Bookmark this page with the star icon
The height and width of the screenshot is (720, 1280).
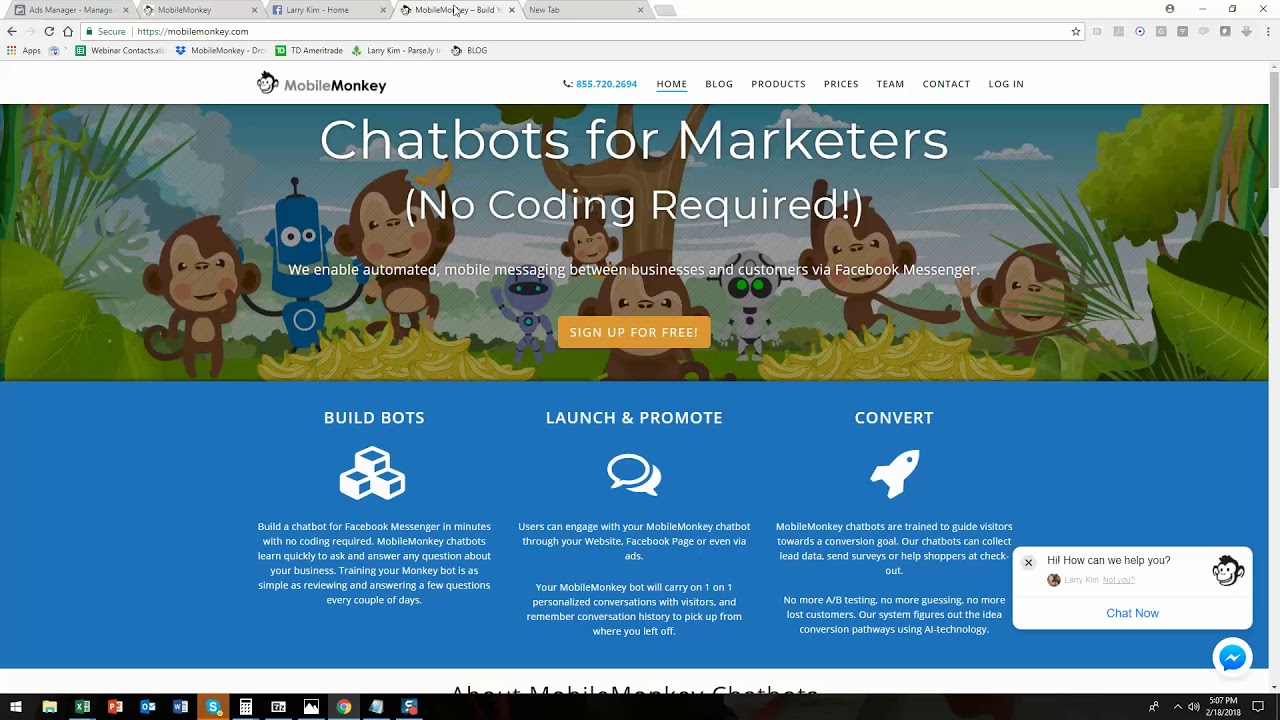point(1076,31)
